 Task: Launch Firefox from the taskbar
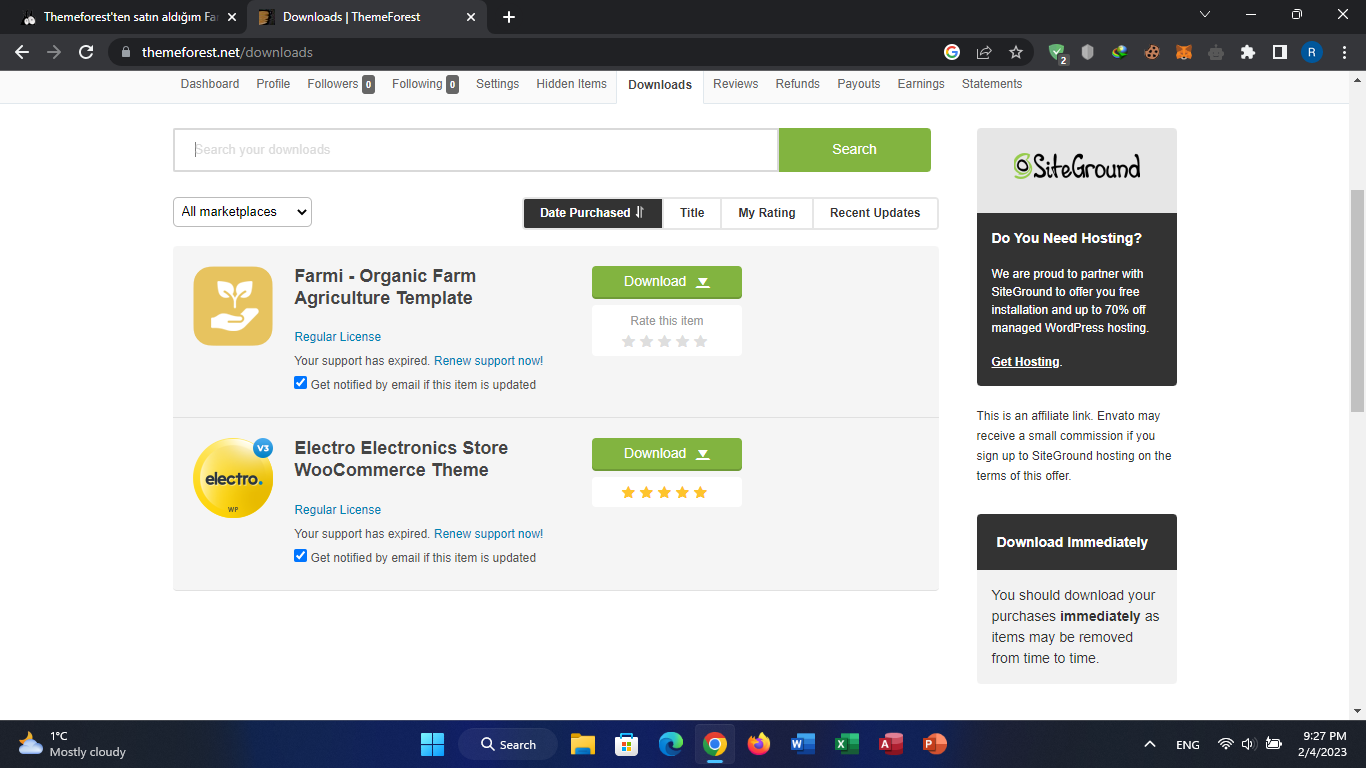(759, 744)
